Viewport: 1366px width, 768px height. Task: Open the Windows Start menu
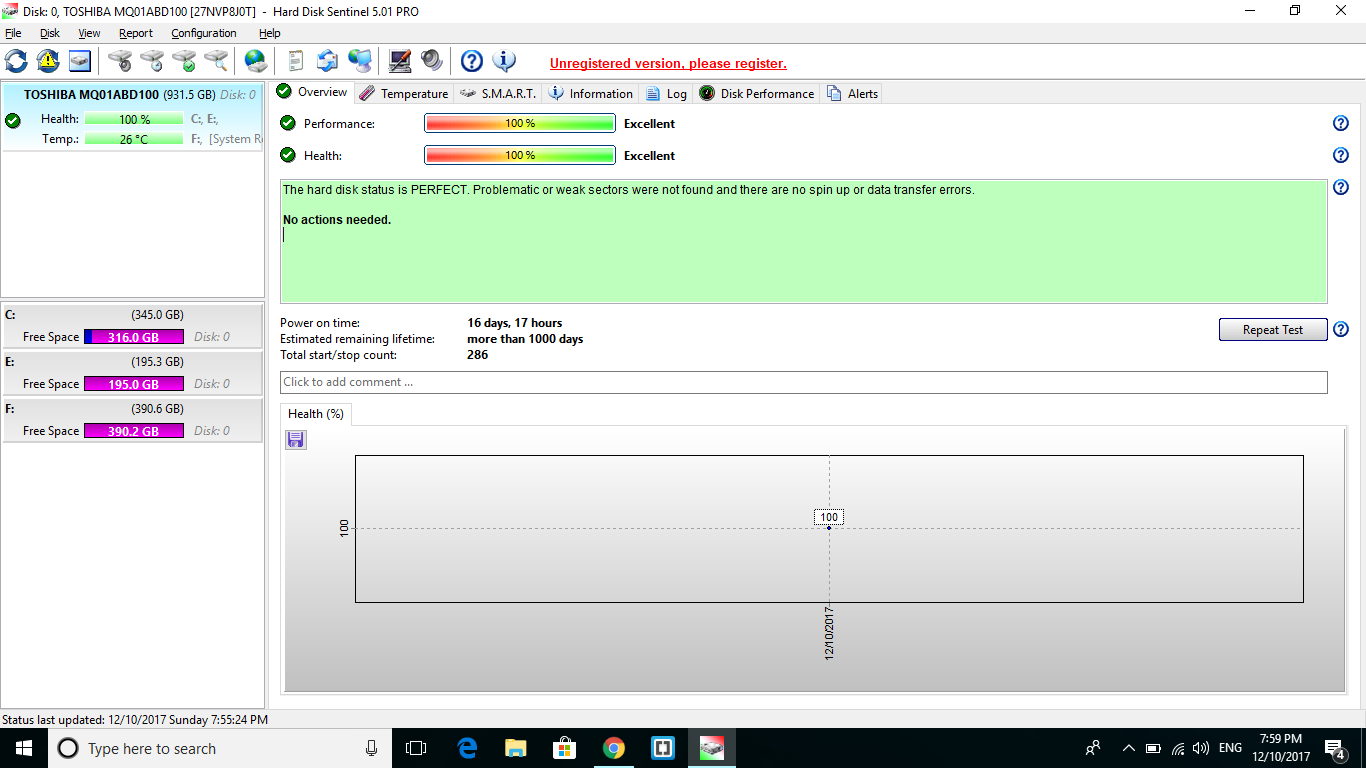[24, 748]
